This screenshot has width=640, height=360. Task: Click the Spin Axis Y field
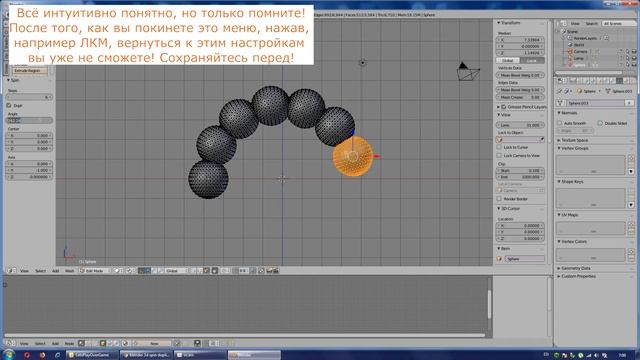click(29, 170)
